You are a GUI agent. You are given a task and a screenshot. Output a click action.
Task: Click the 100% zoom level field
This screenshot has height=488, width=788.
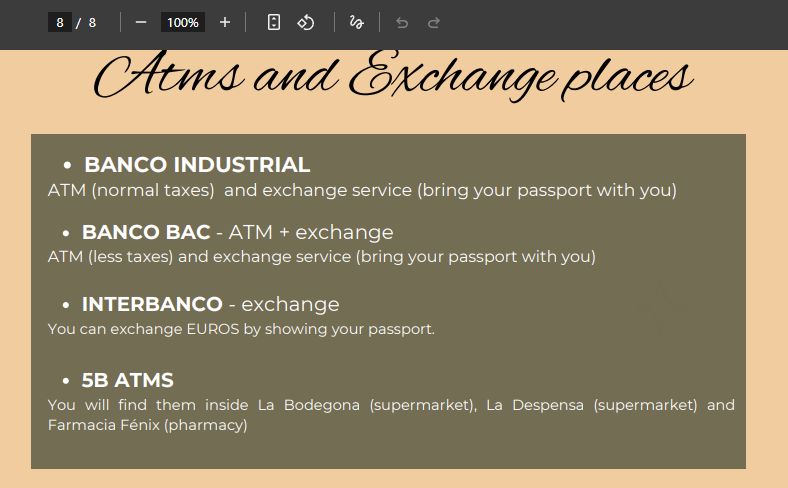click(x=182, y=22)
